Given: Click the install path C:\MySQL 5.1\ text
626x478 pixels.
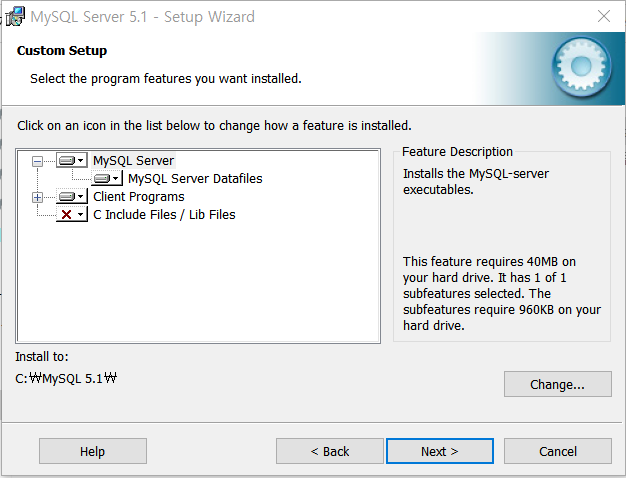Looking at the screenshot, I should [x=66, y=378].
